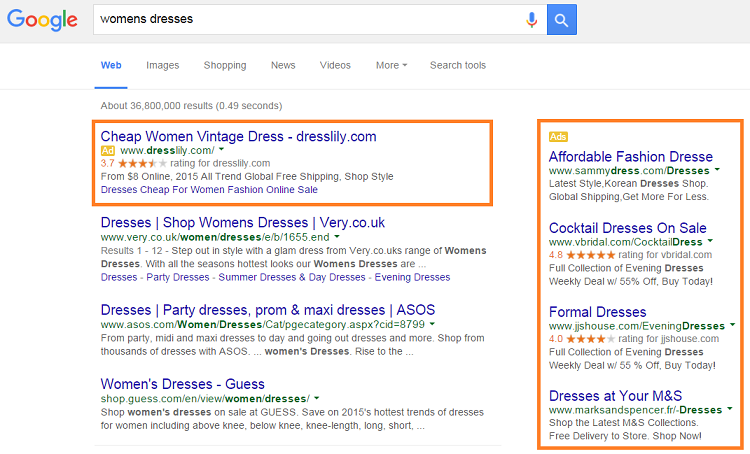Expand the More menu dropdown

point(391,66)
